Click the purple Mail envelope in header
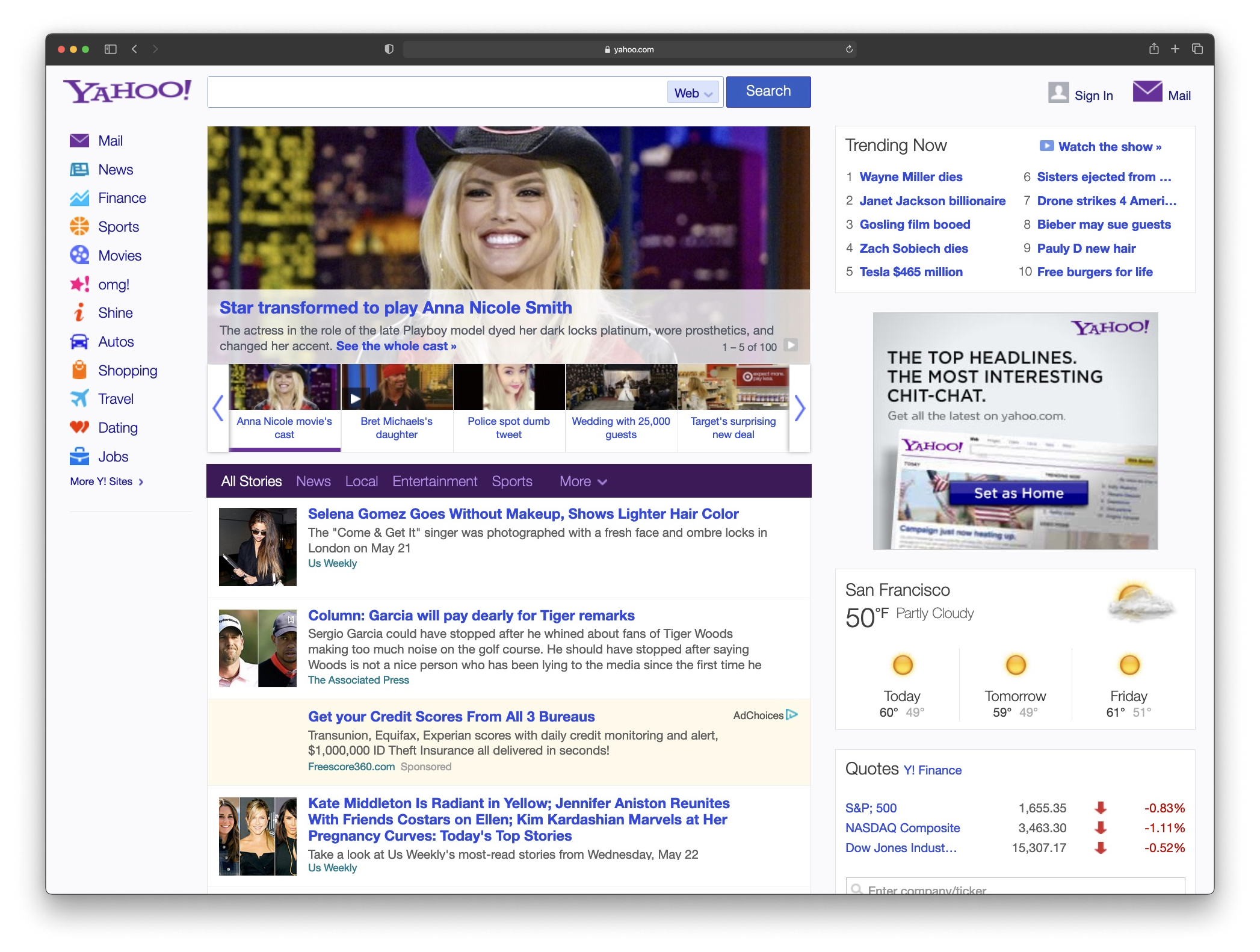The width and height of the screenshot is (1260, 952). (1147, 91)
